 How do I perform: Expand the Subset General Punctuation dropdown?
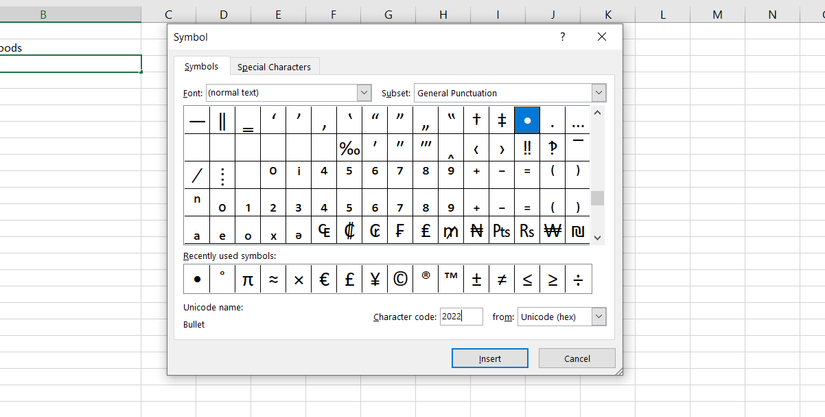(598, 93)
